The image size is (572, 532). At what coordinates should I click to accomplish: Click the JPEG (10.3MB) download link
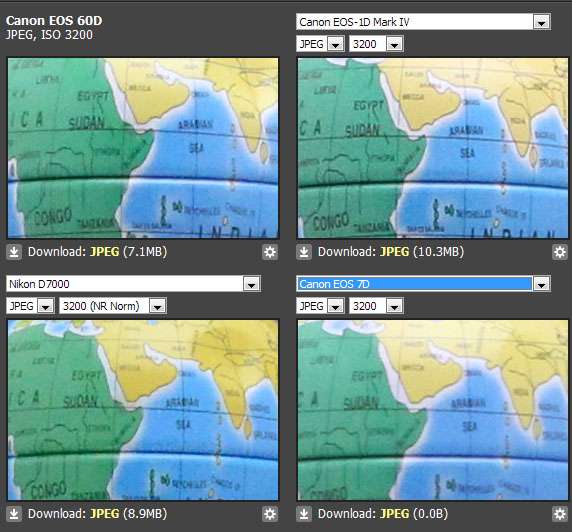click(422, 251)
